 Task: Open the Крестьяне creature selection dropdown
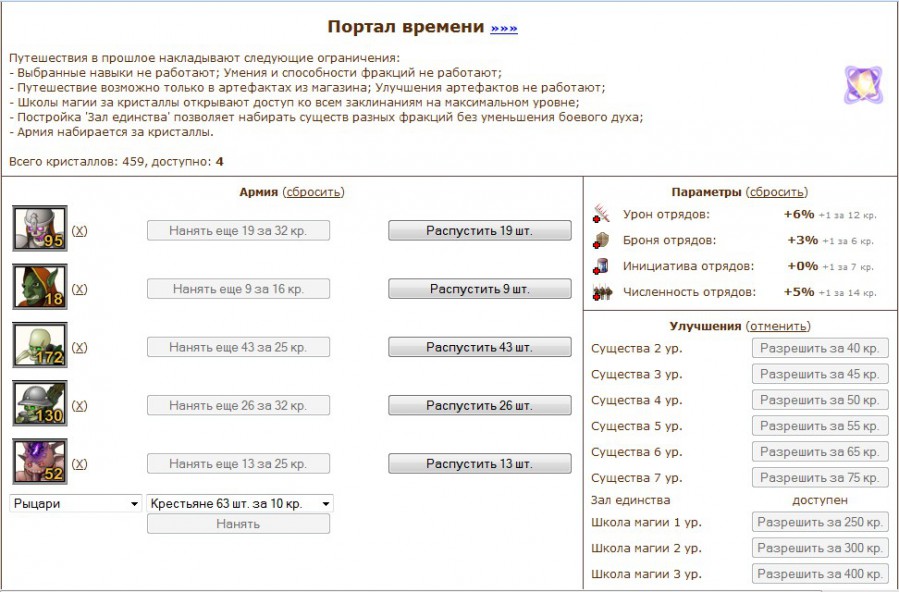pos(240,504)
